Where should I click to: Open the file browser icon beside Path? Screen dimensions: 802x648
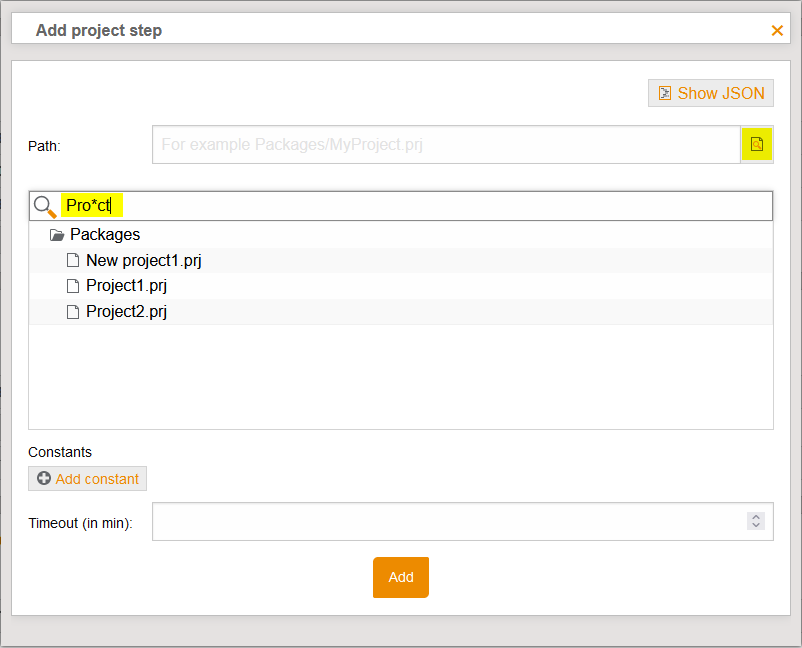(757, 144)
